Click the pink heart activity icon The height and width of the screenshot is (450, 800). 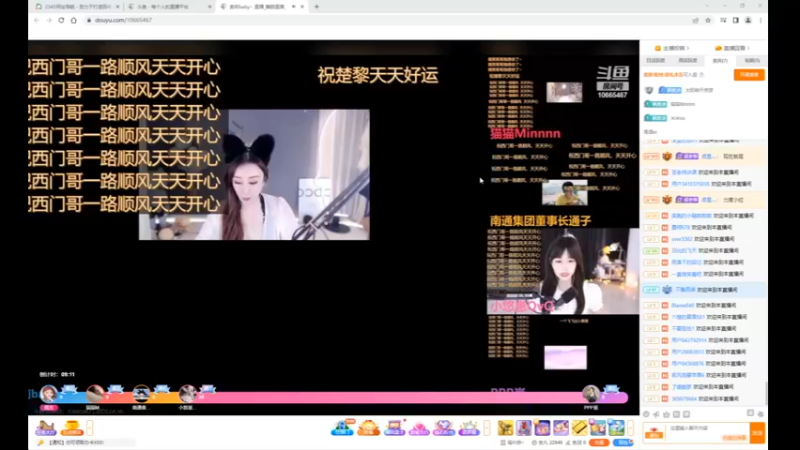point(419,428)
